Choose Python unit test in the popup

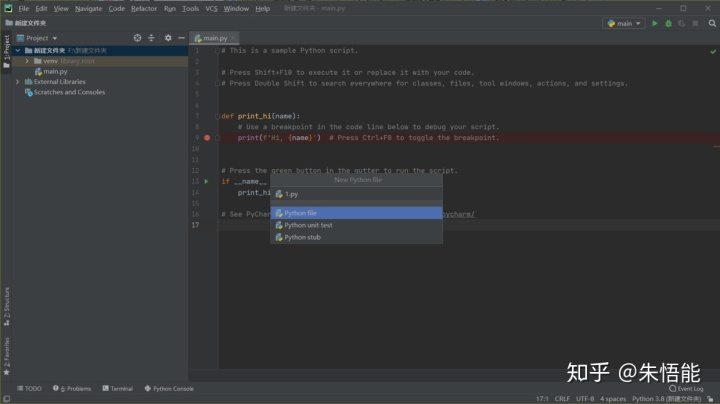pyautogui.click(x=357, y=225)
